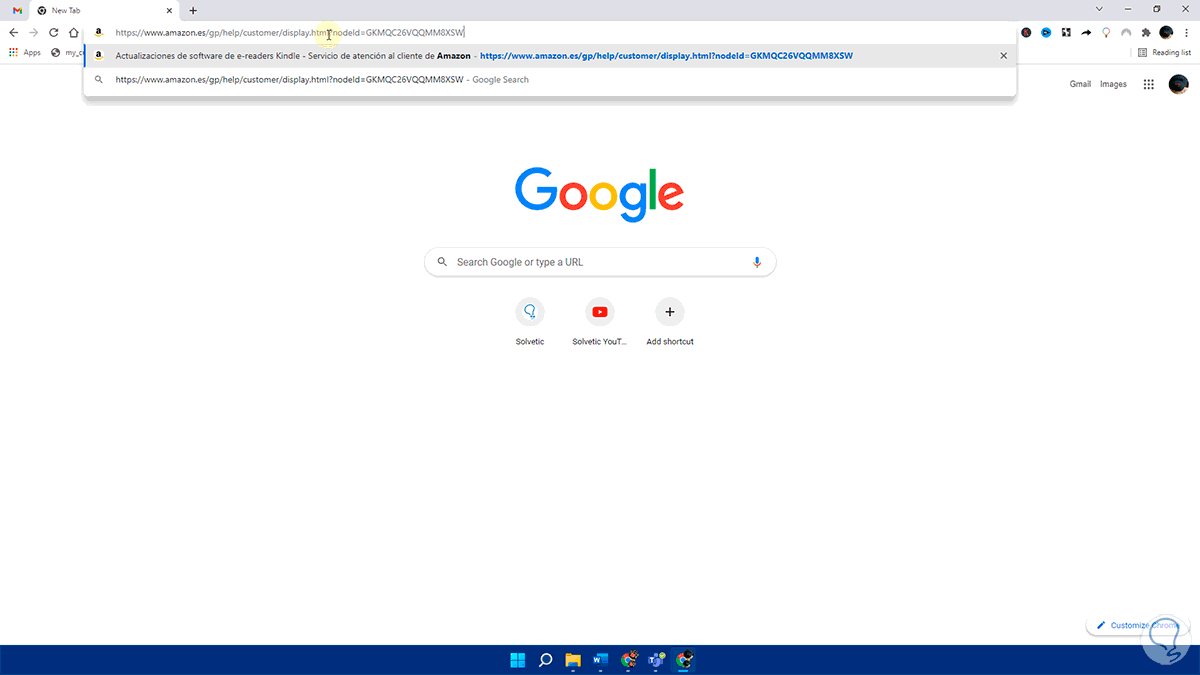Choose the Amazon Kindle updates suggestion
The height and width of the screenshot is (675, 1200).
pyautogui.click(x=550, y=56)
